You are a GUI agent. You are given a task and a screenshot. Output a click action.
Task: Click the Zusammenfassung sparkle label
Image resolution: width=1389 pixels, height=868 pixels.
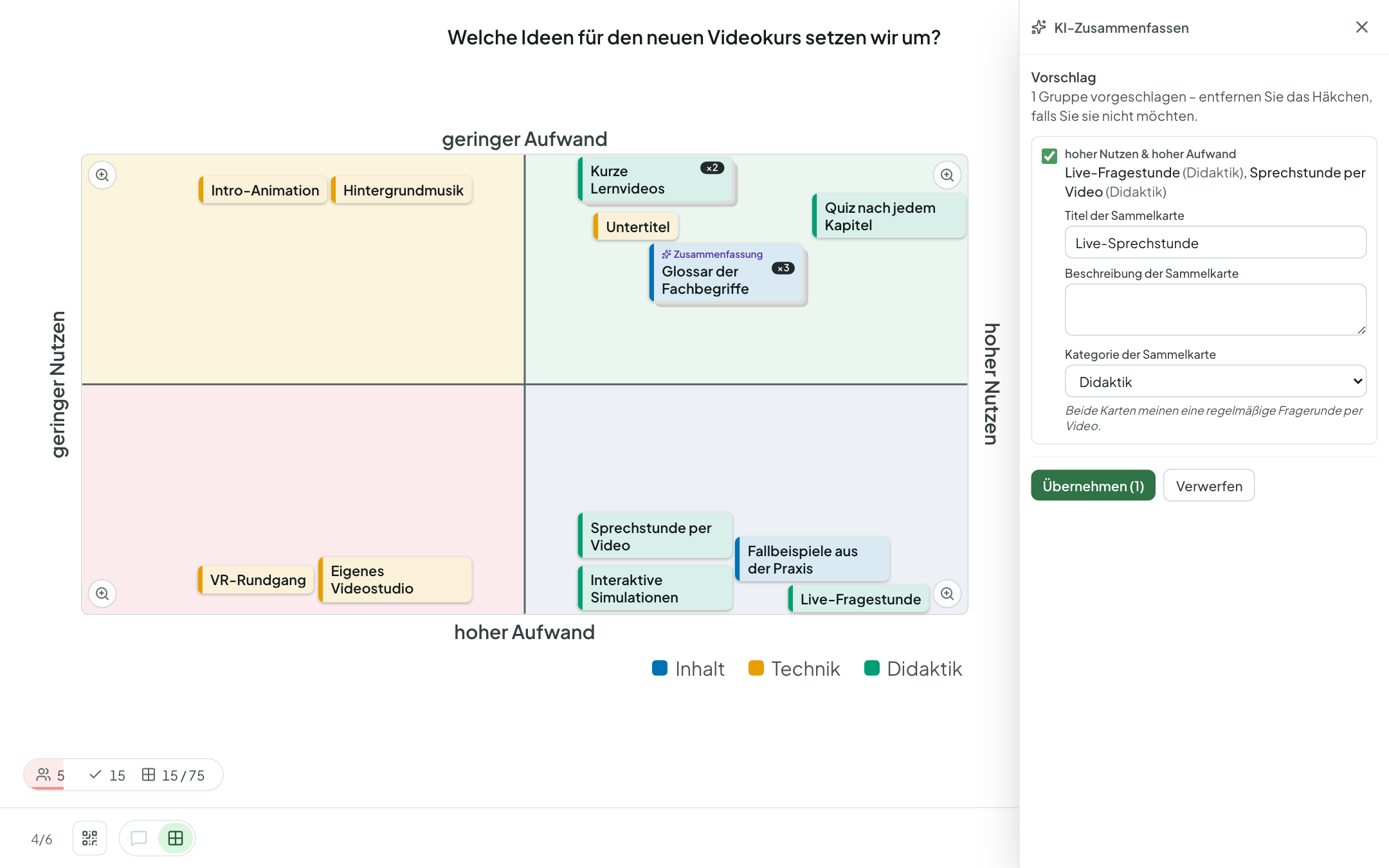(x=713, y=254)
